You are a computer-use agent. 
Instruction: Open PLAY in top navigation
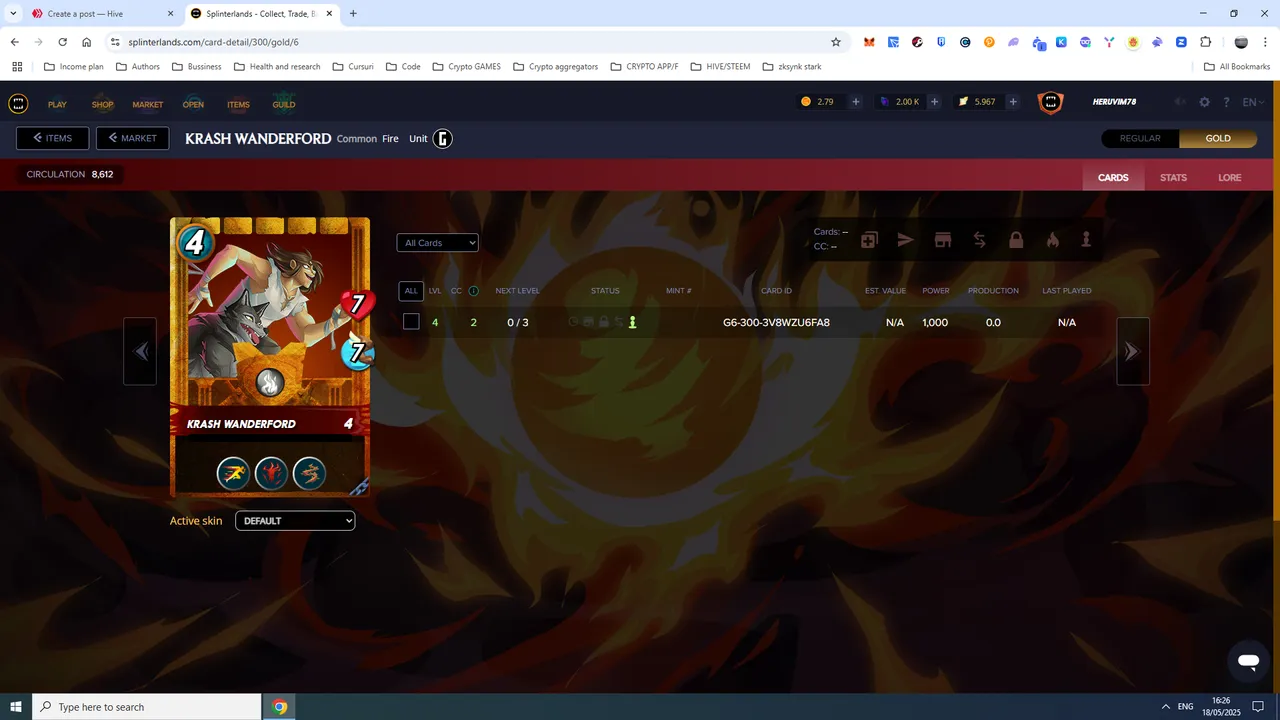[x=57, y=104]
